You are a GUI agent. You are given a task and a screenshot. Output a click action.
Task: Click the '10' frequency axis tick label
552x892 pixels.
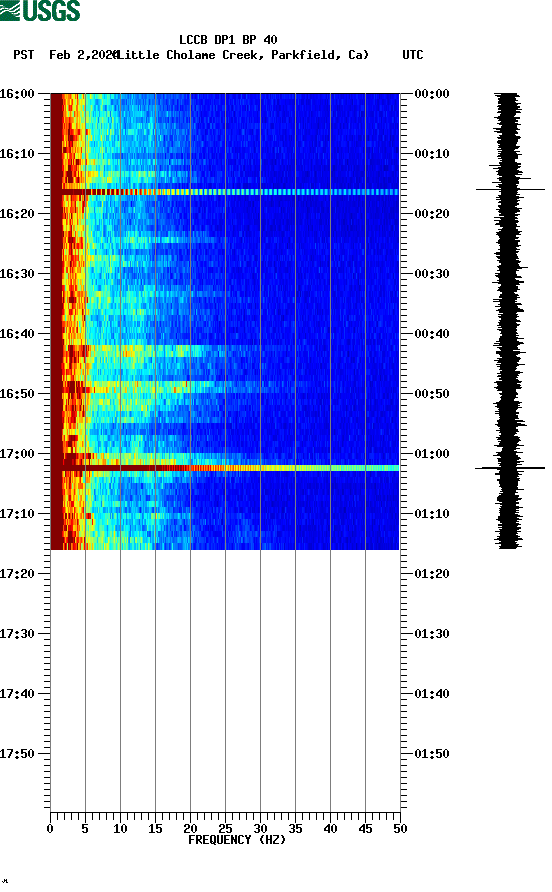click(120, 829)
